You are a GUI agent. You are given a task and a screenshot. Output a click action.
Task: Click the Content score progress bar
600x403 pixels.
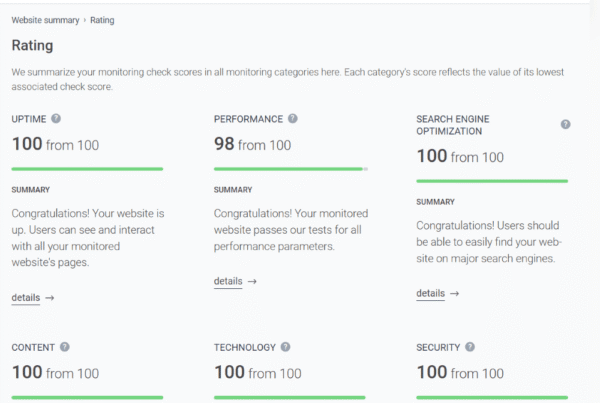pos(87,397)
